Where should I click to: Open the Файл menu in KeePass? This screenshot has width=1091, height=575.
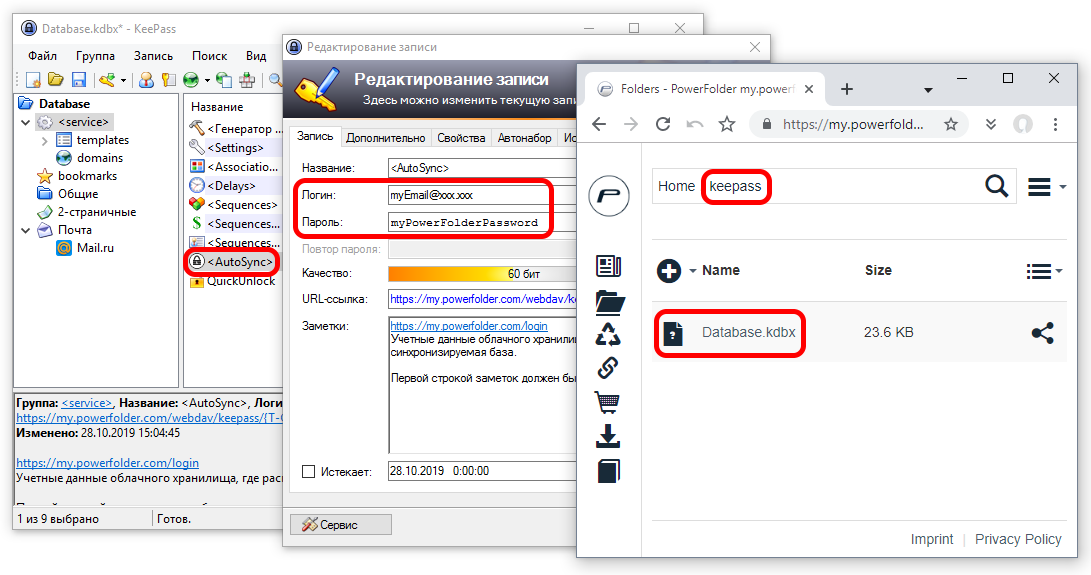[x=42, y=56]
